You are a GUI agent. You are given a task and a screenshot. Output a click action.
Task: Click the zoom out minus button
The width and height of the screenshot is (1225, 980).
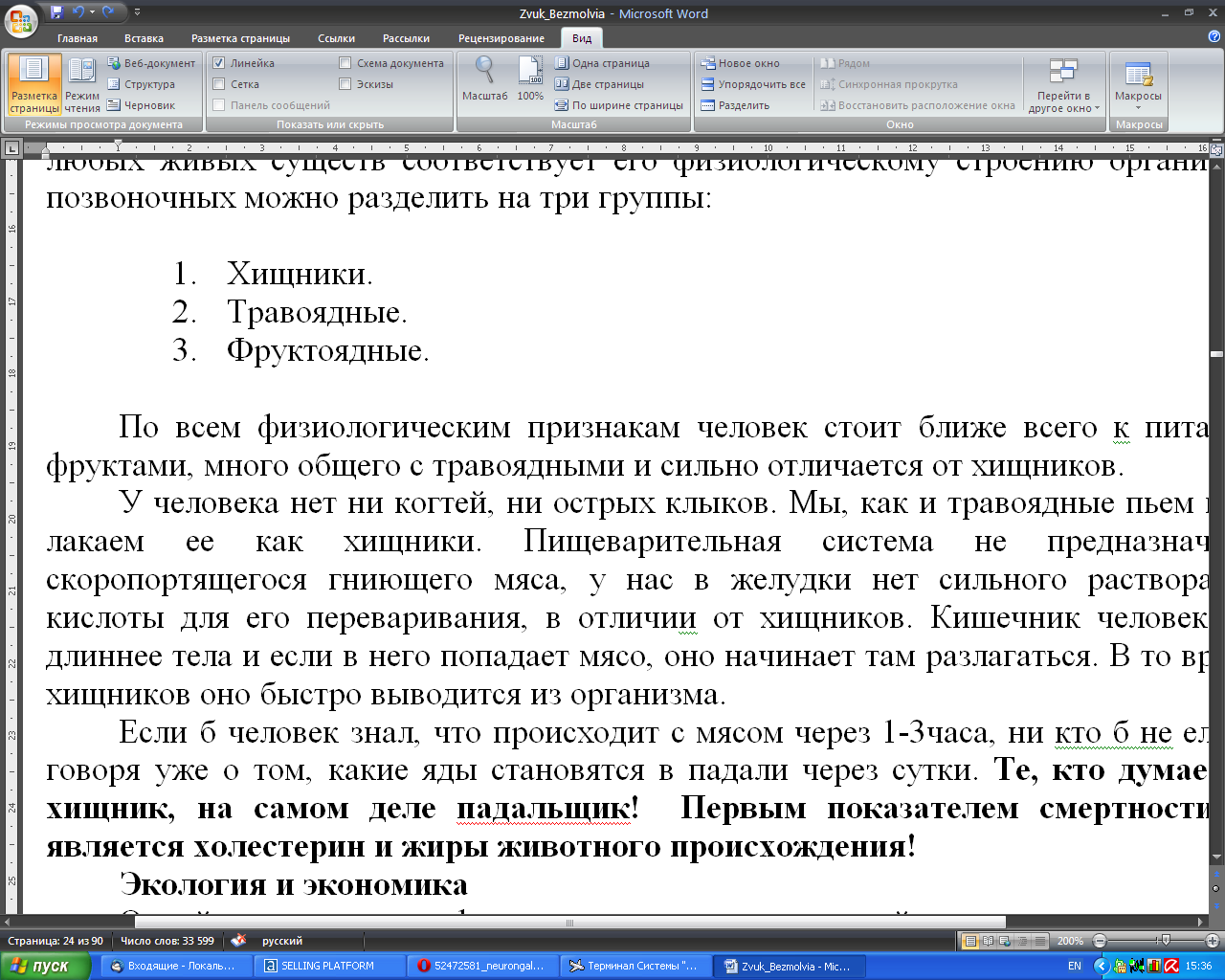pyautogui.click(x=1100, y=941)
